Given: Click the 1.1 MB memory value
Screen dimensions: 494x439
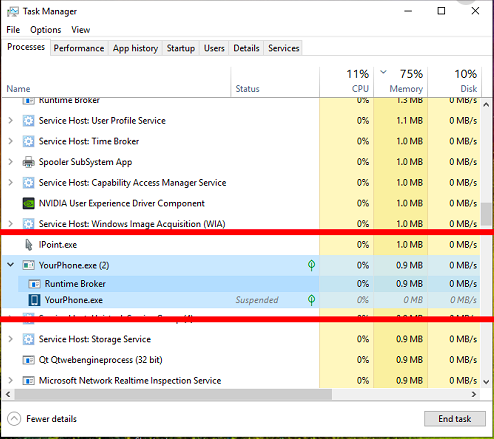Looking at the screenshot, I should (x=409, y=121).
